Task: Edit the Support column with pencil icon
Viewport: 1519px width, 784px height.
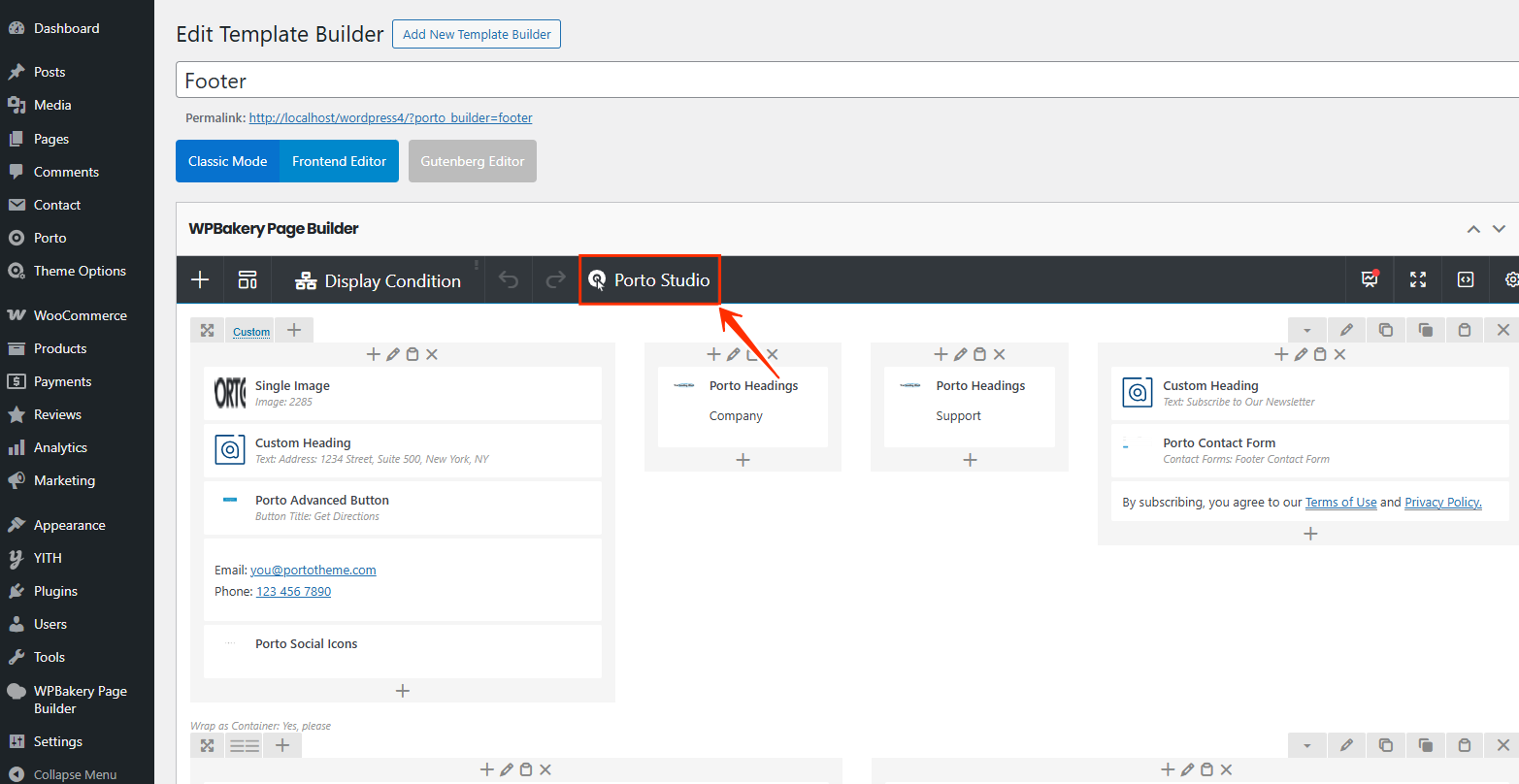Action: pyautogui.click(x=961, y=355)
